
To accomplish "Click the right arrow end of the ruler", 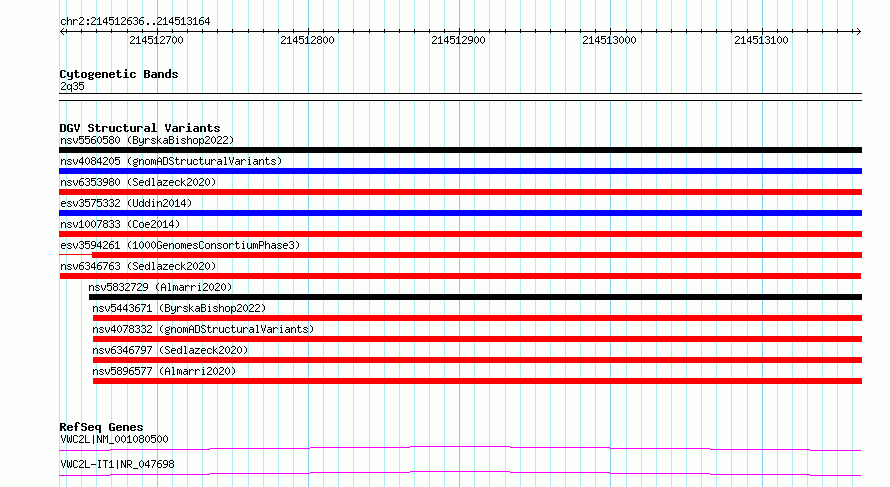I will (x=858, y=32).
